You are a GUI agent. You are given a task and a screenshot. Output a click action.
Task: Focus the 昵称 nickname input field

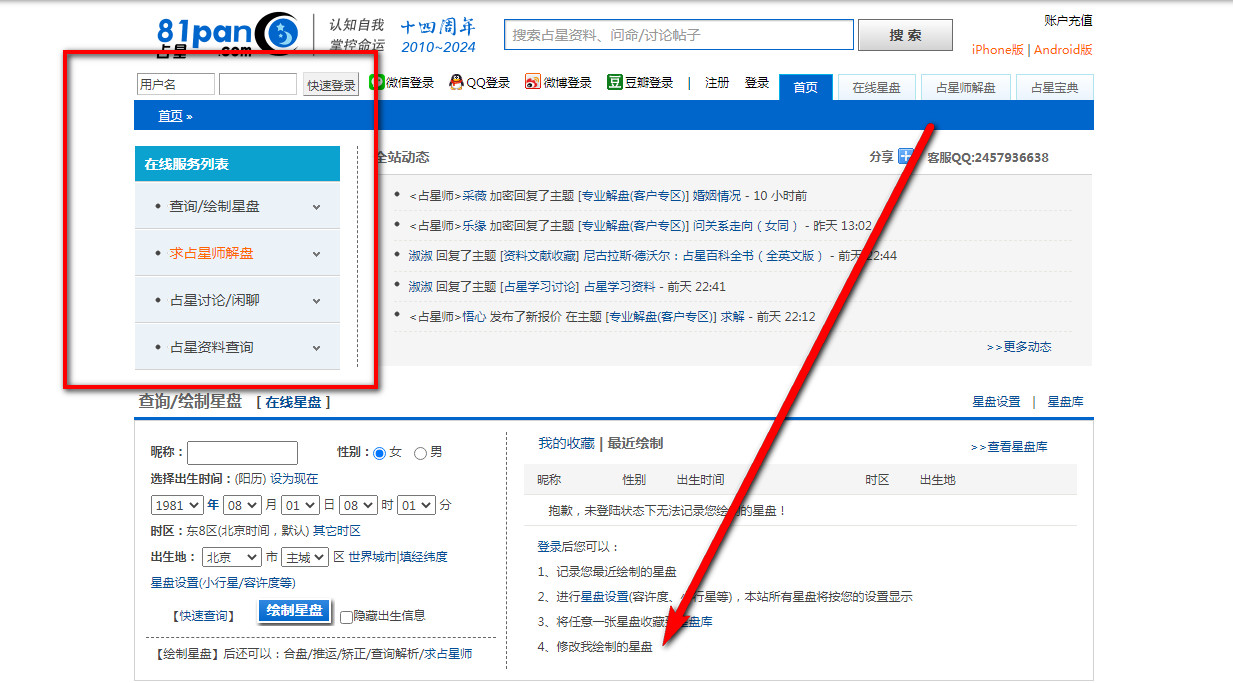click(242, 453)
